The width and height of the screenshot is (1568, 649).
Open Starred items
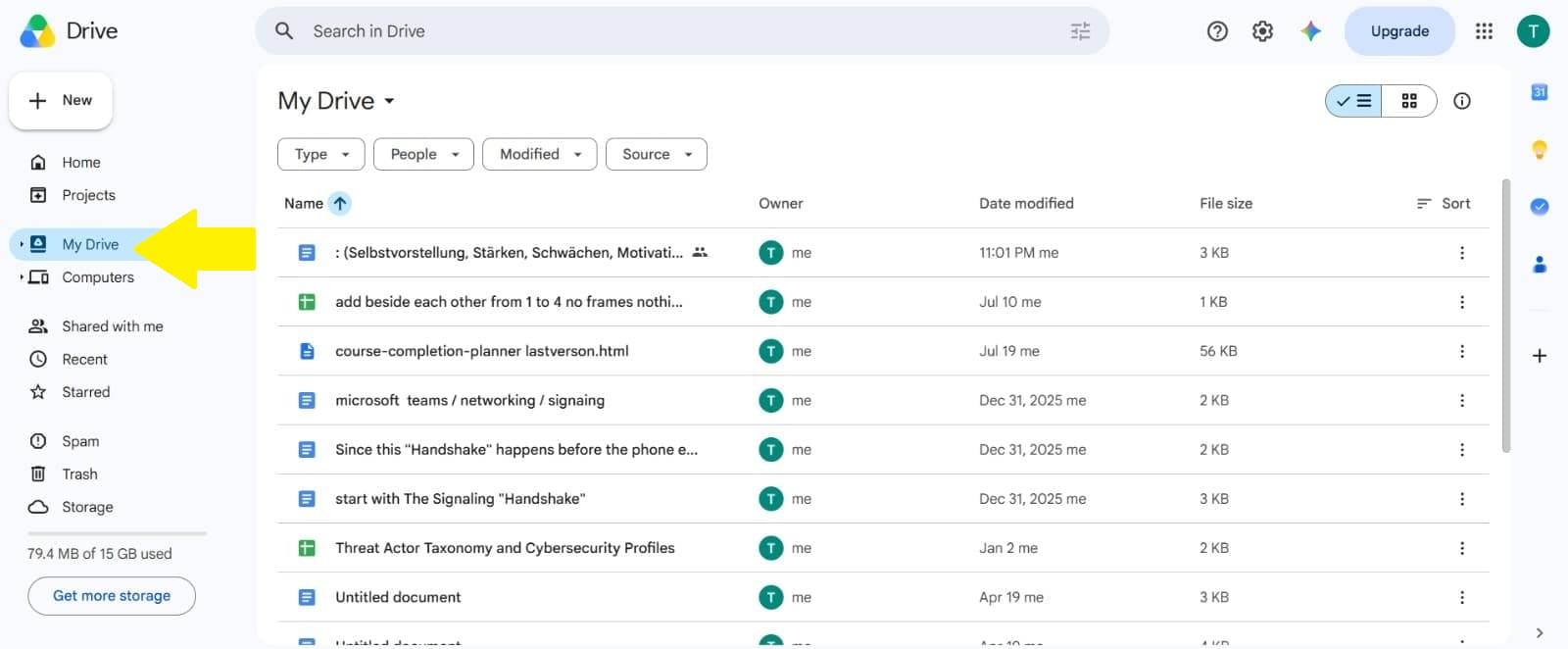[85, 392]
